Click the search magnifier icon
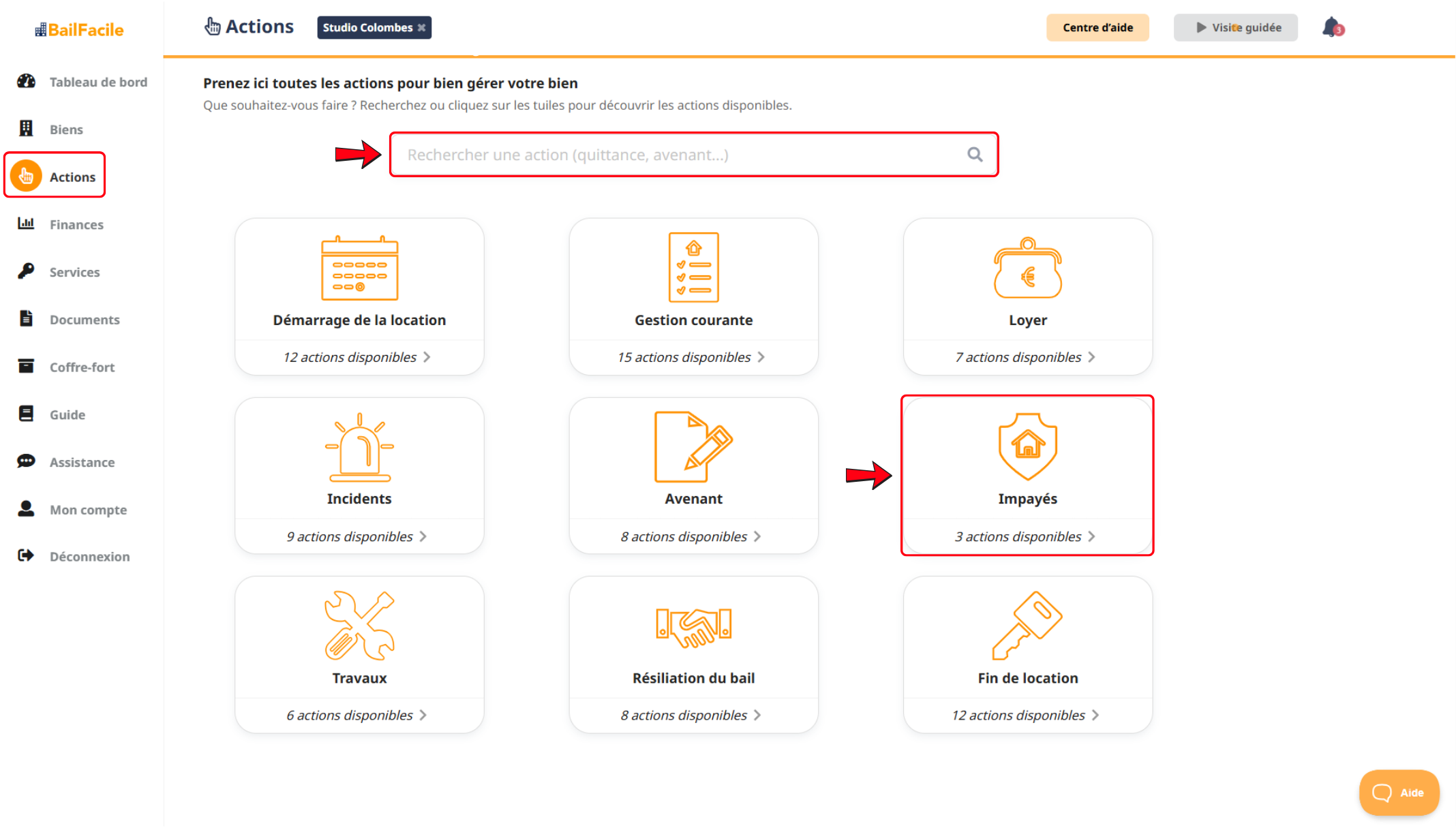Viewport: 1456px width, 828px height. point(975,155)
